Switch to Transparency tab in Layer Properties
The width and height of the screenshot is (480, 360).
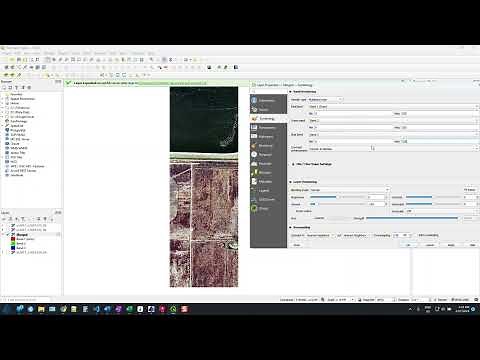coord(268,128)
